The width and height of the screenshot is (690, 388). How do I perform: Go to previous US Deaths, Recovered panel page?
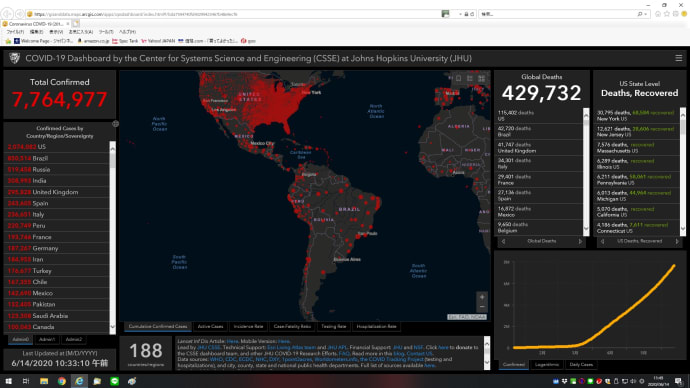point(602,241)
